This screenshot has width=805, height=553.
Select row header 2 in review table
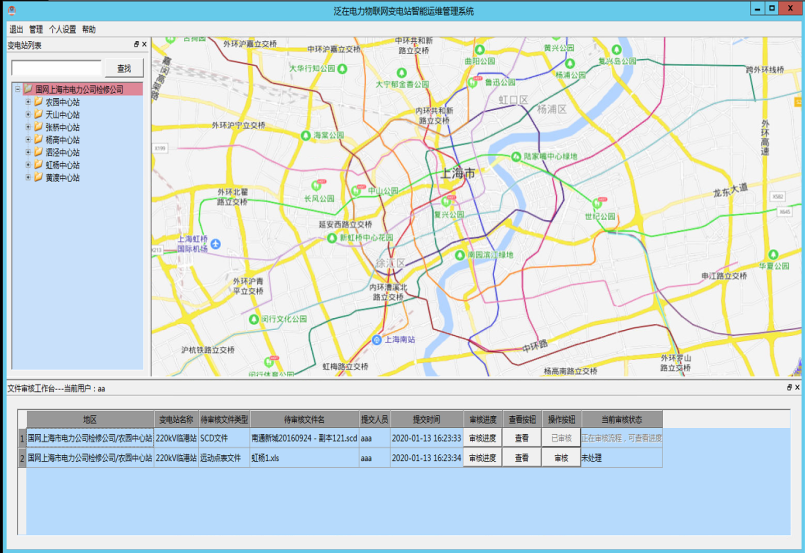click(x=22, y=457)
